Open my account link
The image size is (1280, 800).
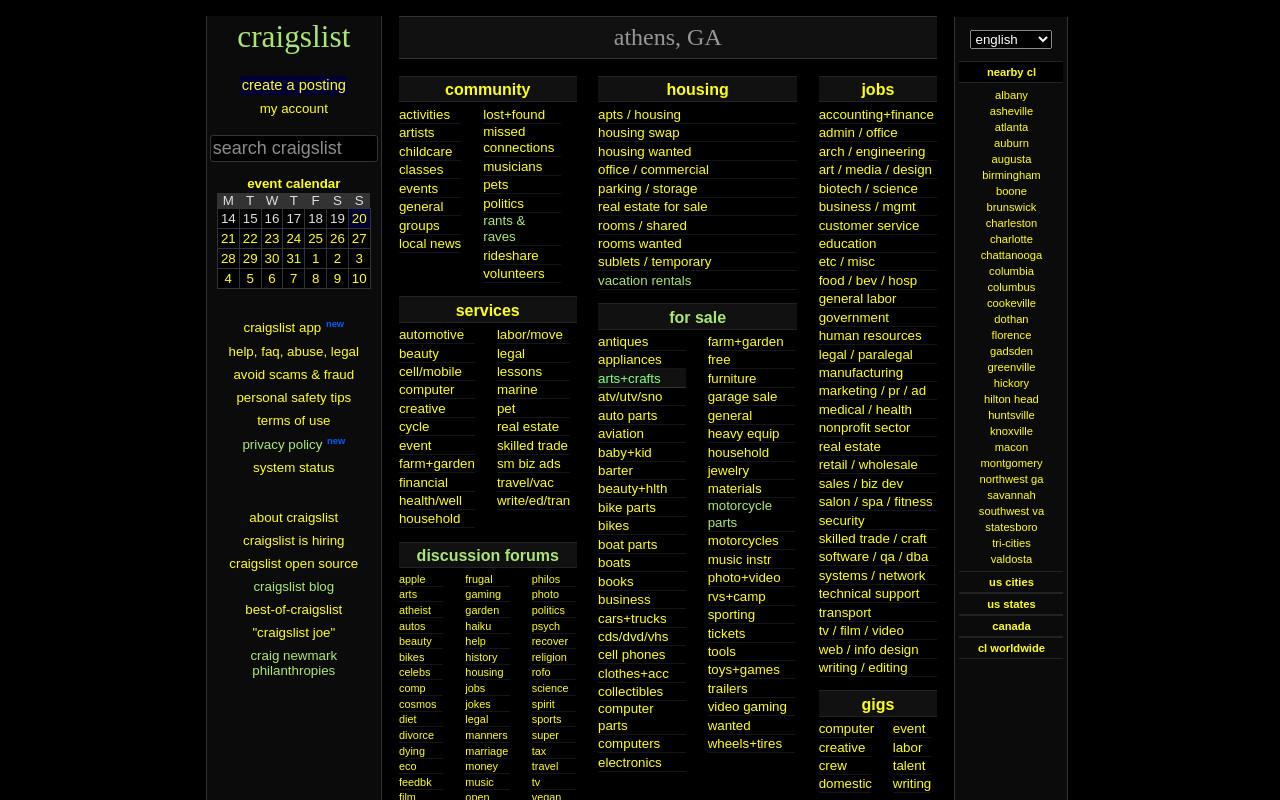click(294, 108)
